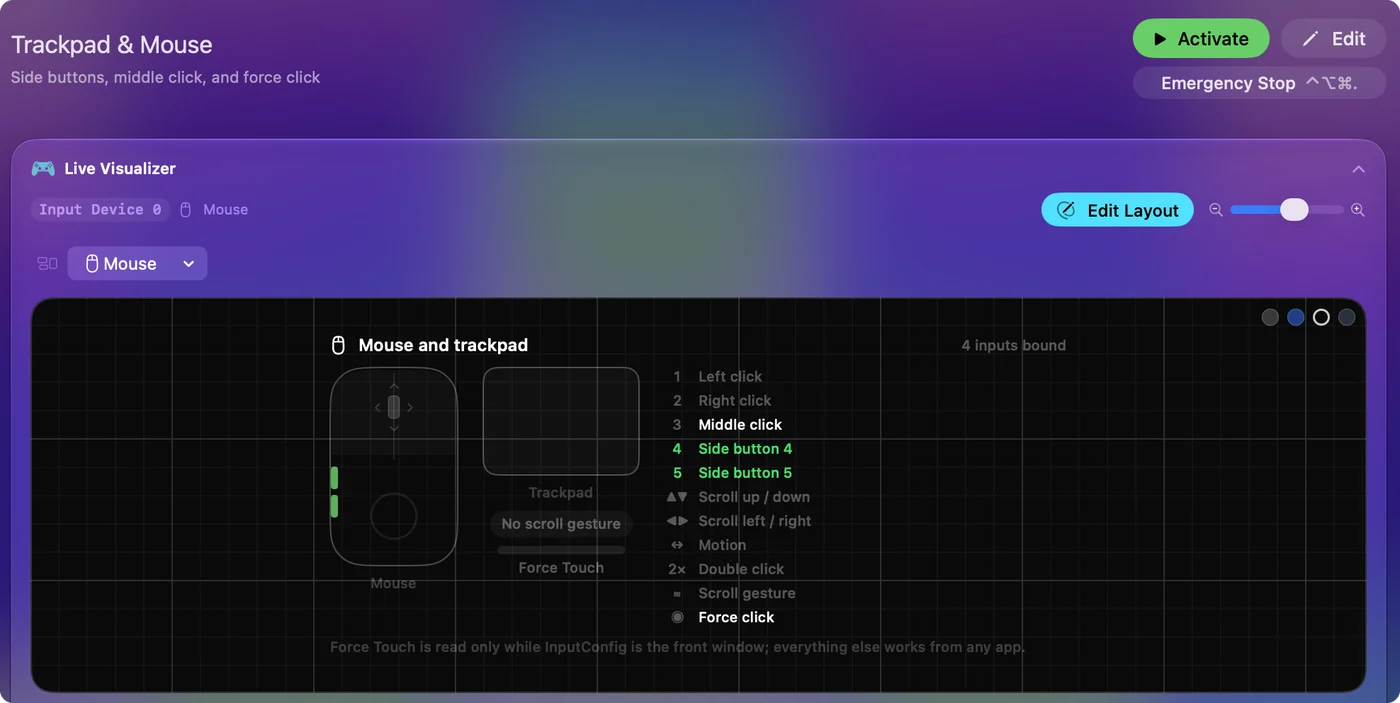Click the trackpad diagram rectangle

(x=561, y=421)
